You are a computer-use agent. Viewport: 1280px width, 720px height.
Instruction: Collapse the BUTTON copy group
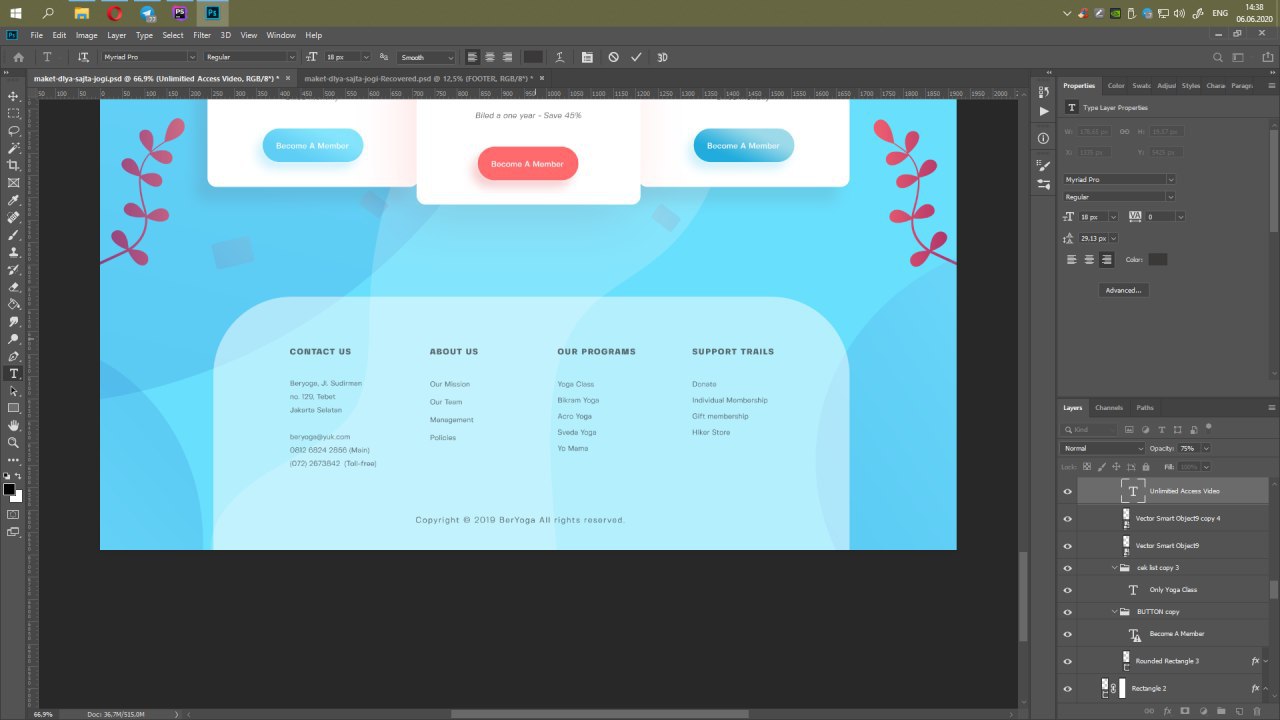(1115, 612)
